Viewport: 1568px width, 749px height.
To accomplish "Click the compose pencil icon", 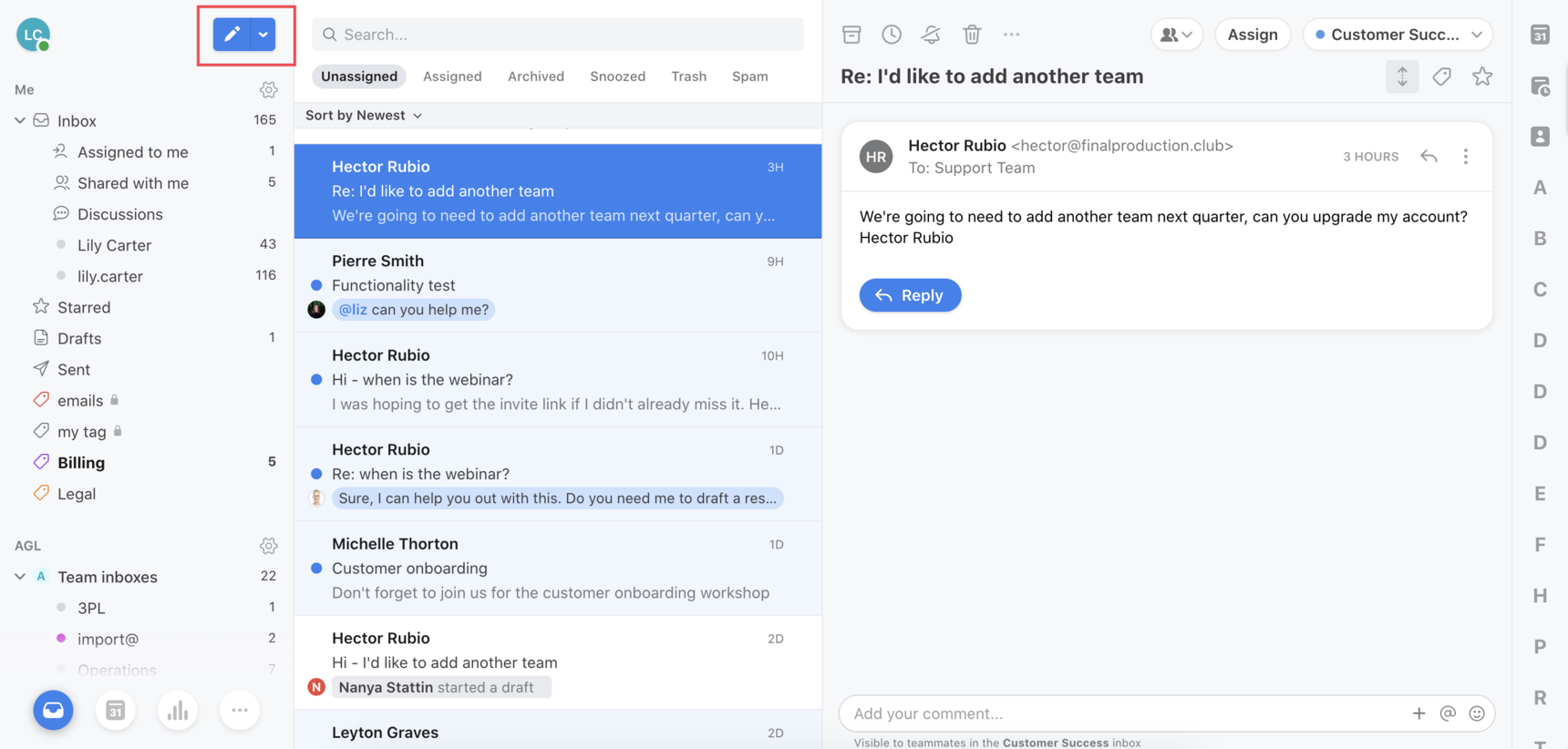I will [x=232, y=35].
